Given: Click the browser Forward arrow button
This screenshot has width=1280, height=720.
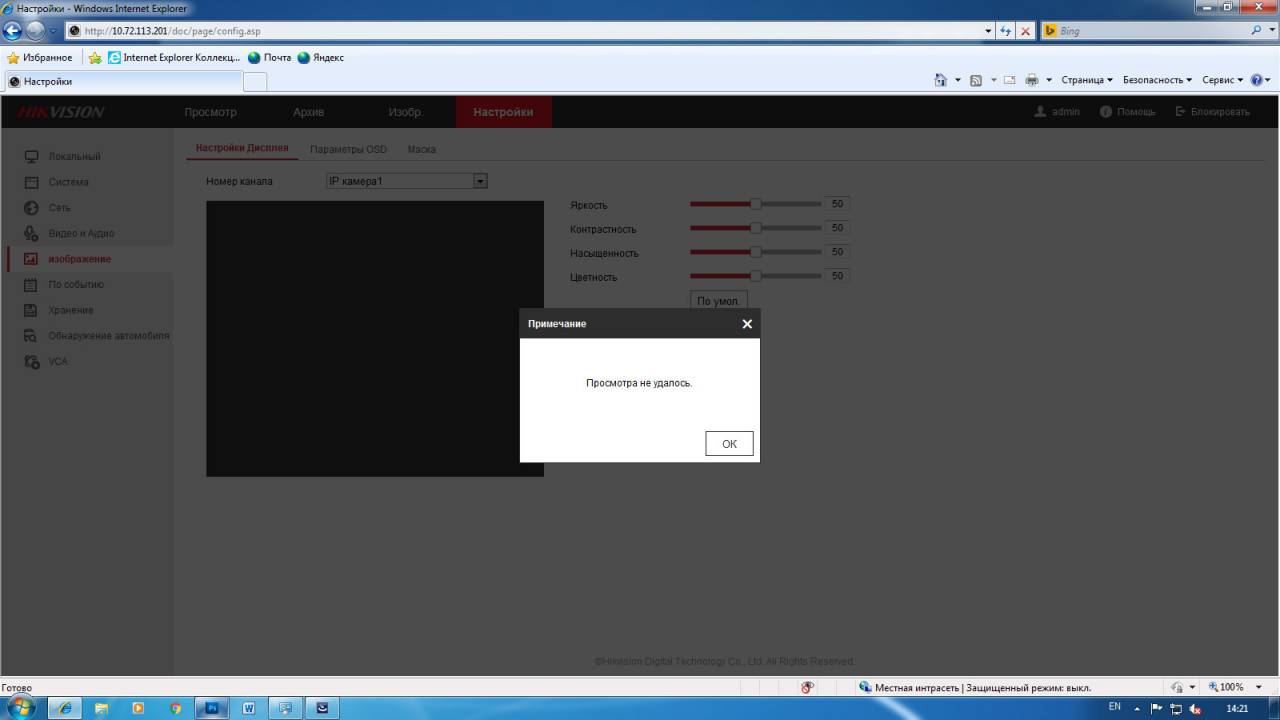Looking at the screenshot, I should (35, 31).
